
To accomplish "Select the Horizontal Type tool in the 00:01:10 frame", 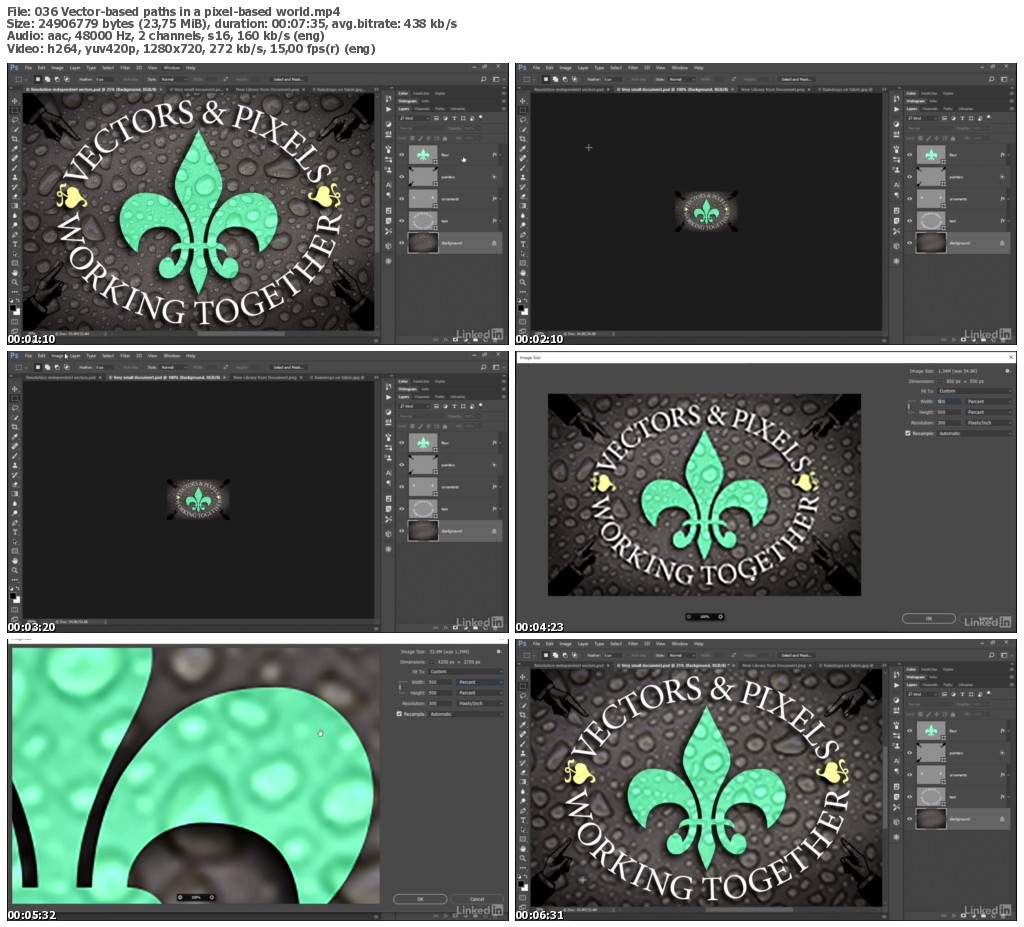I will coord(14,244).
